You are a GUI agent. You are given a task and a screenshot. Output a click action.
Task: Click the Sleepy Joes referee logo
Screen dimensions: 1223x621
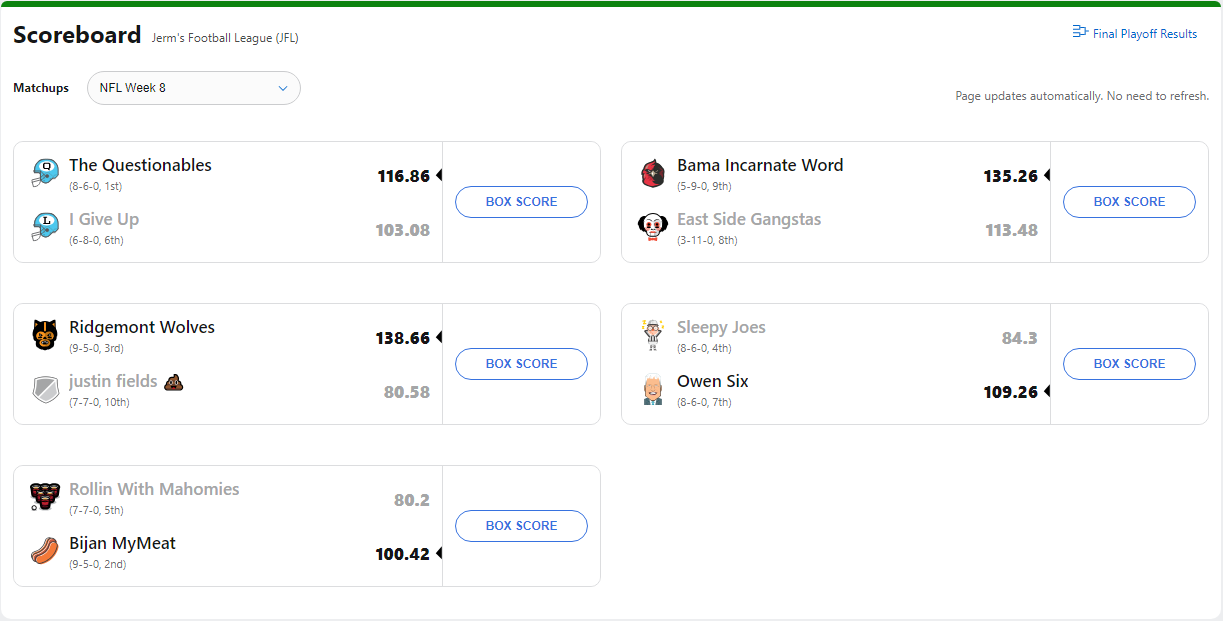[653, 335]
